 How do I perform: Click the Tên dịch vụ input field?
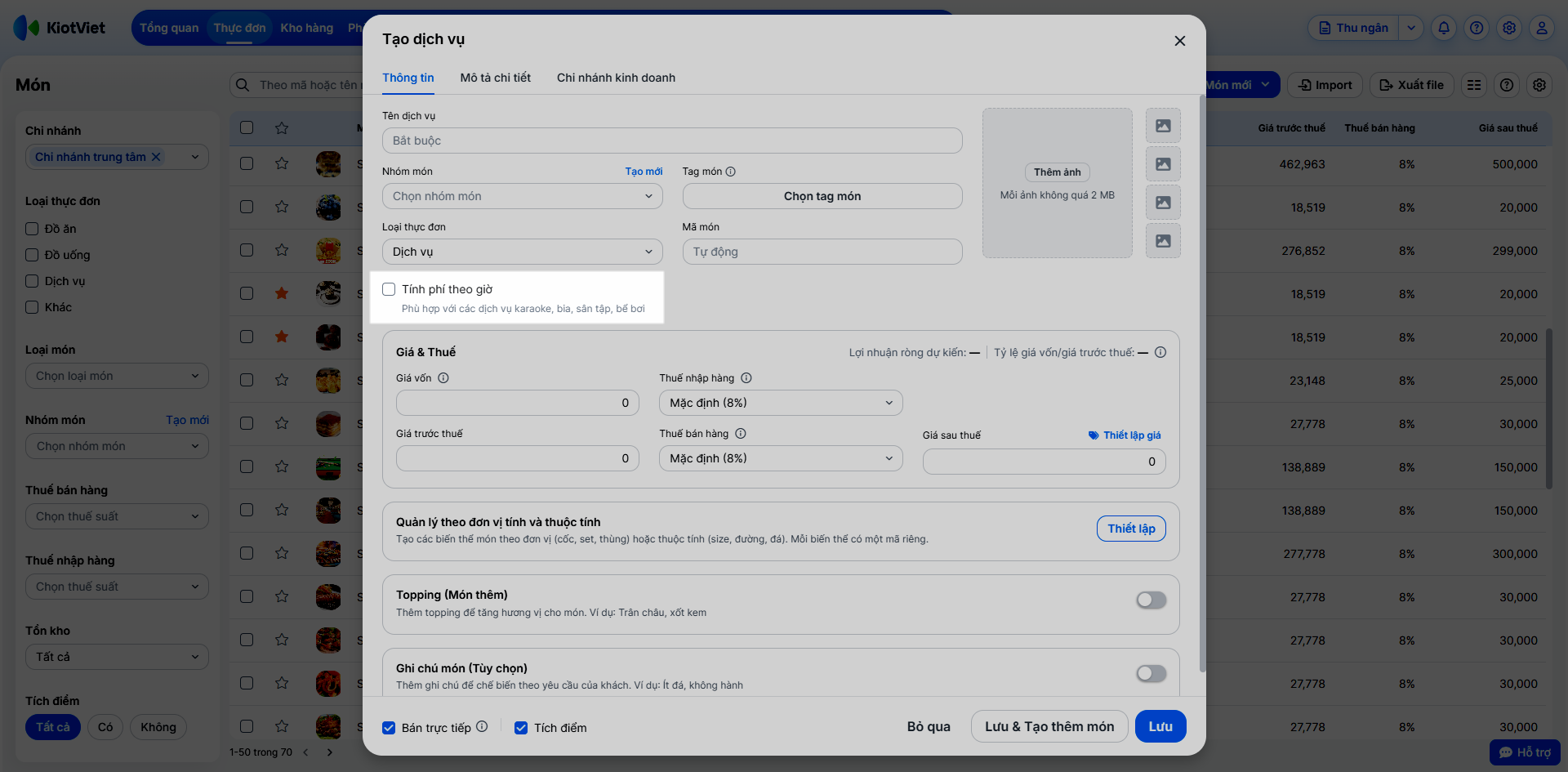[671, 141]
